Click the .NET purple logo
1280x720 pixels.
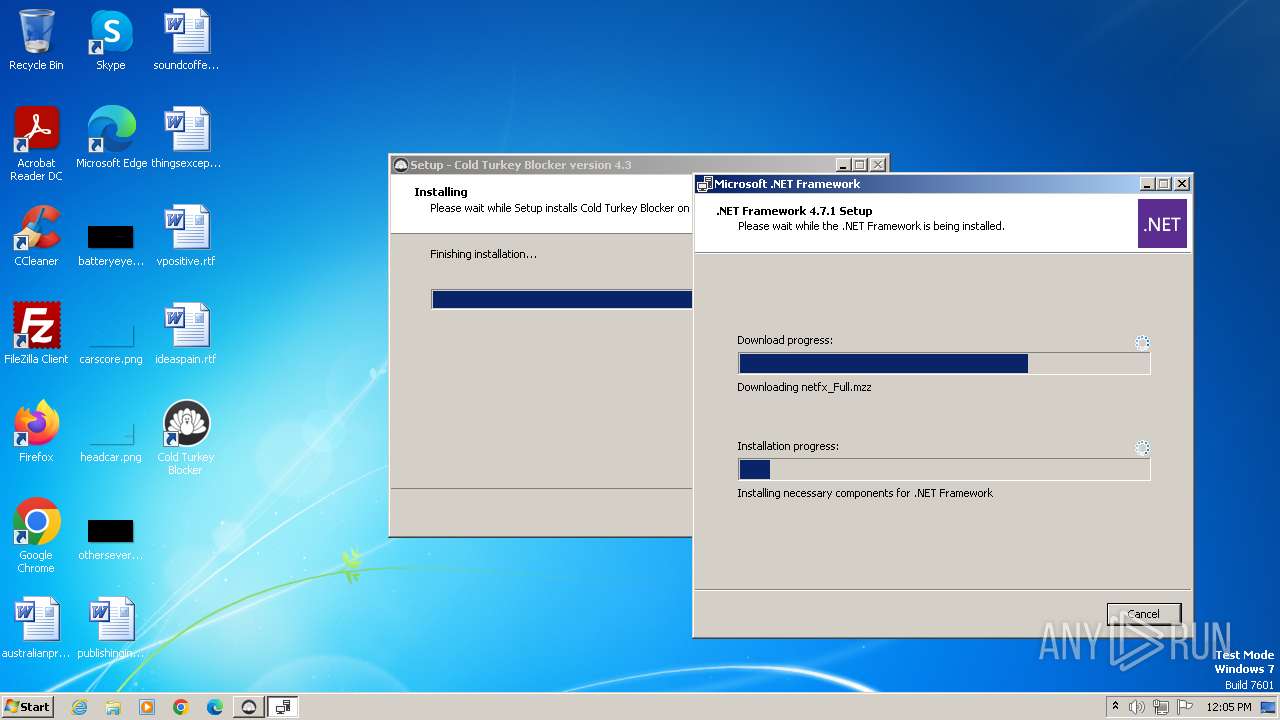(x=1162, y=224)
